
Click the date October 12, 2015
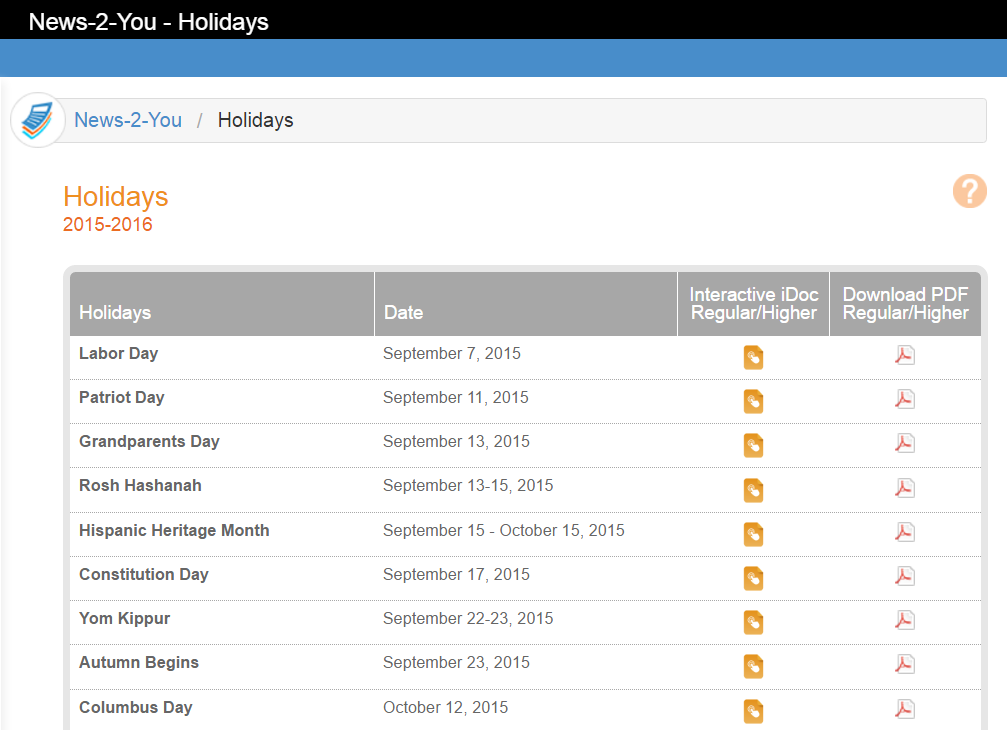pyautogui.click(x=446, y=708)
